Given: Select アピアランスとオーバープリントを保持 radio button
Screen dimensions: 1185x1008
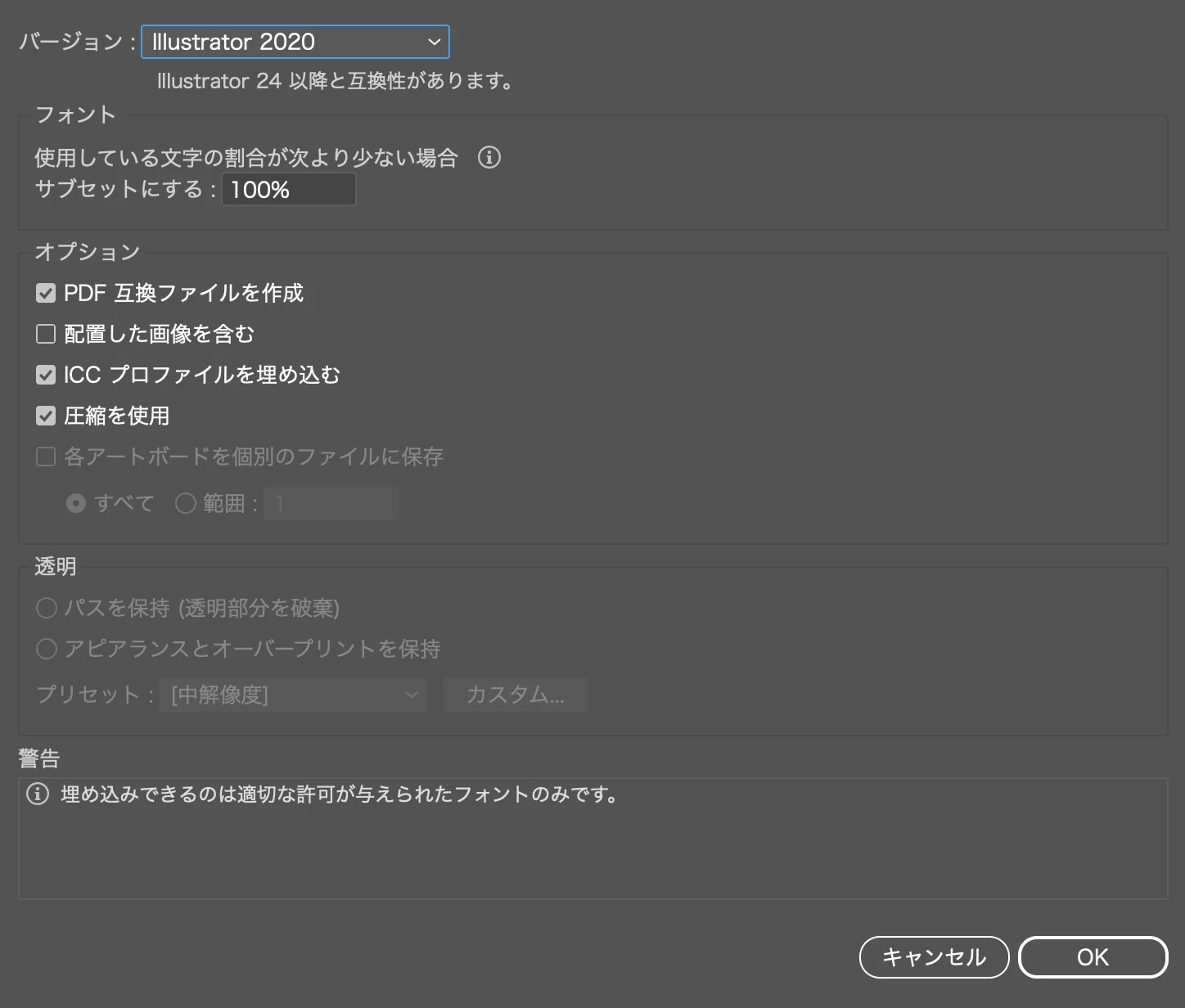Looking at the screenshot, I should pos(47,649).
